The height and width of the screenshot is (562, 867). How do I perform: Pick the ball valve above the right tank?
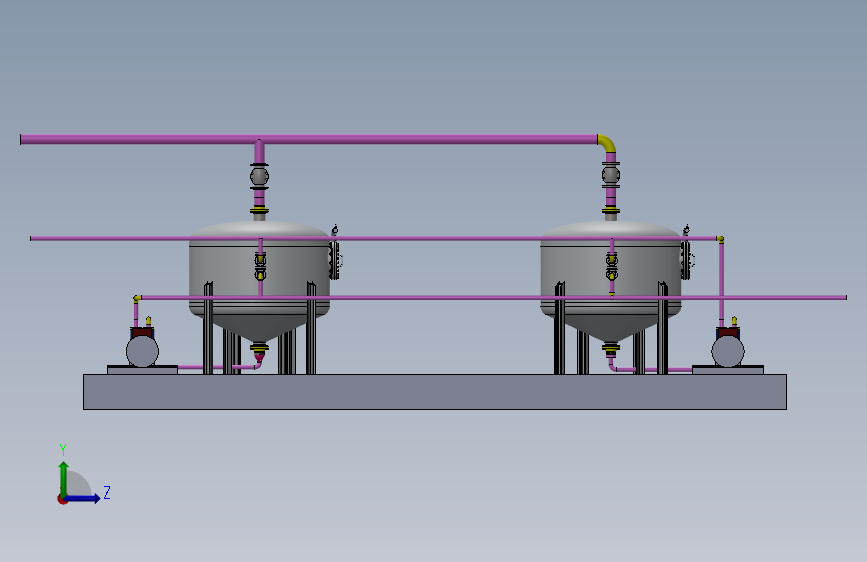coord(610,175)
